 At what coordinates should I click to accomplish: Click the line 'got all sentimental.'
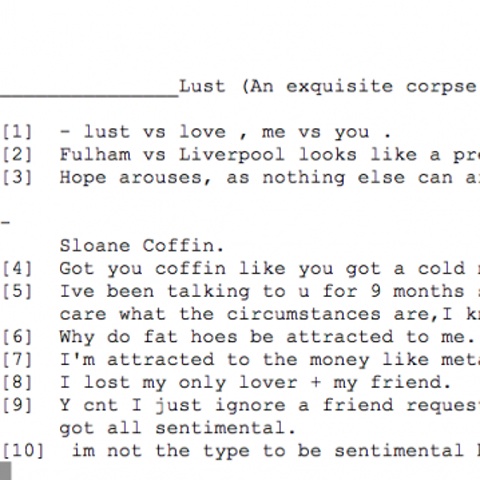[x=178, y=428]
